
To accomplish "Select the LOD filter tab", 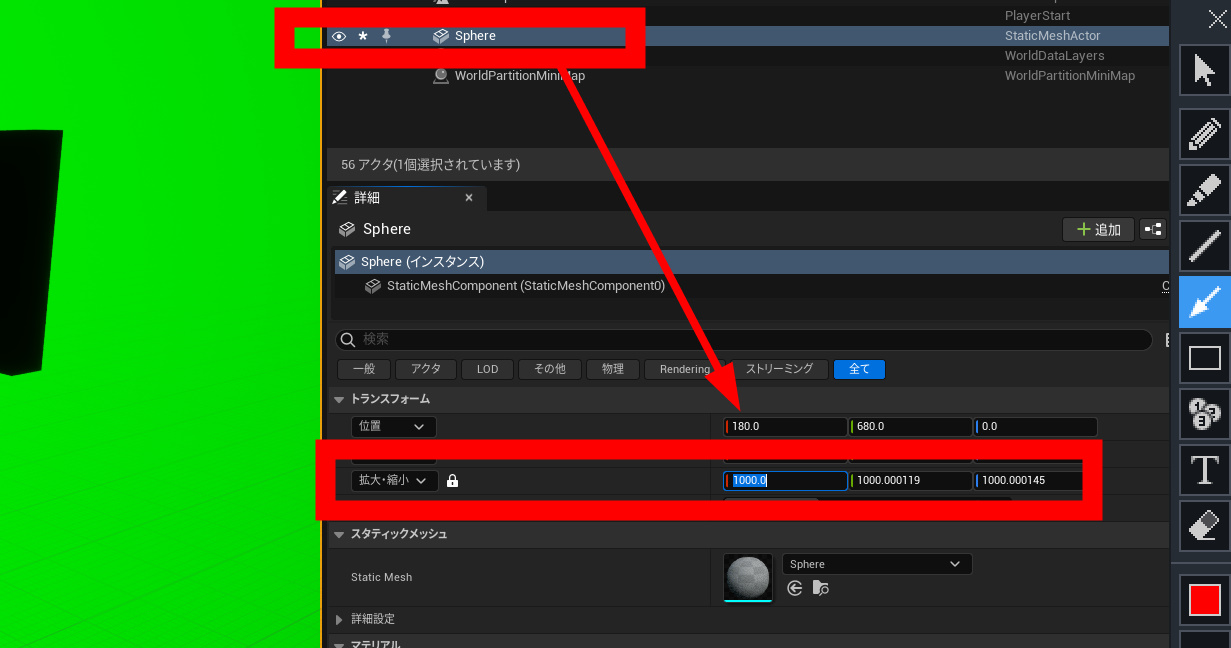I will click(x=487, y=369).
